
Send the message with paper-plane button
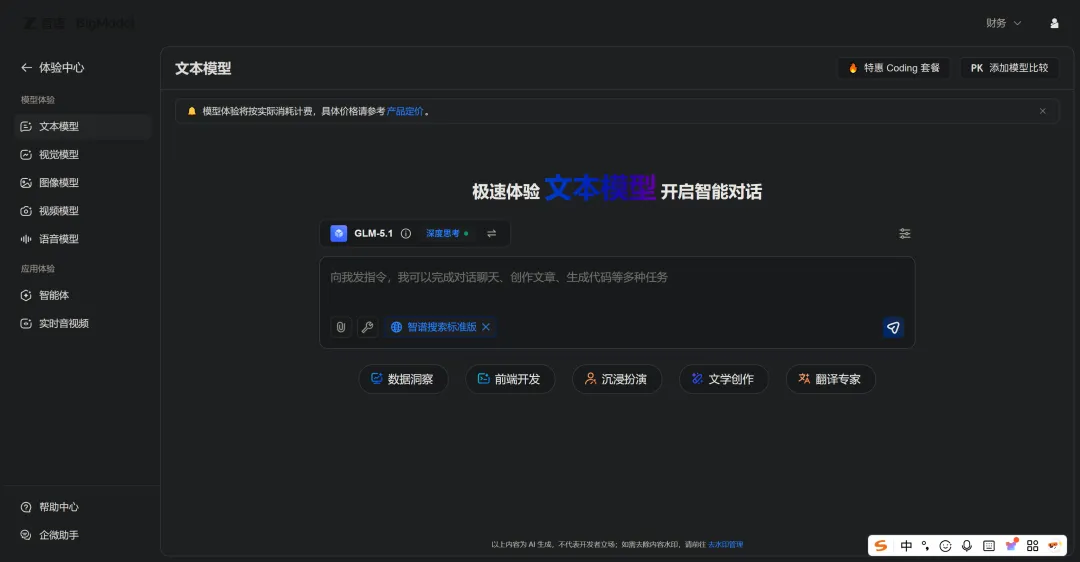click(893, 328)
